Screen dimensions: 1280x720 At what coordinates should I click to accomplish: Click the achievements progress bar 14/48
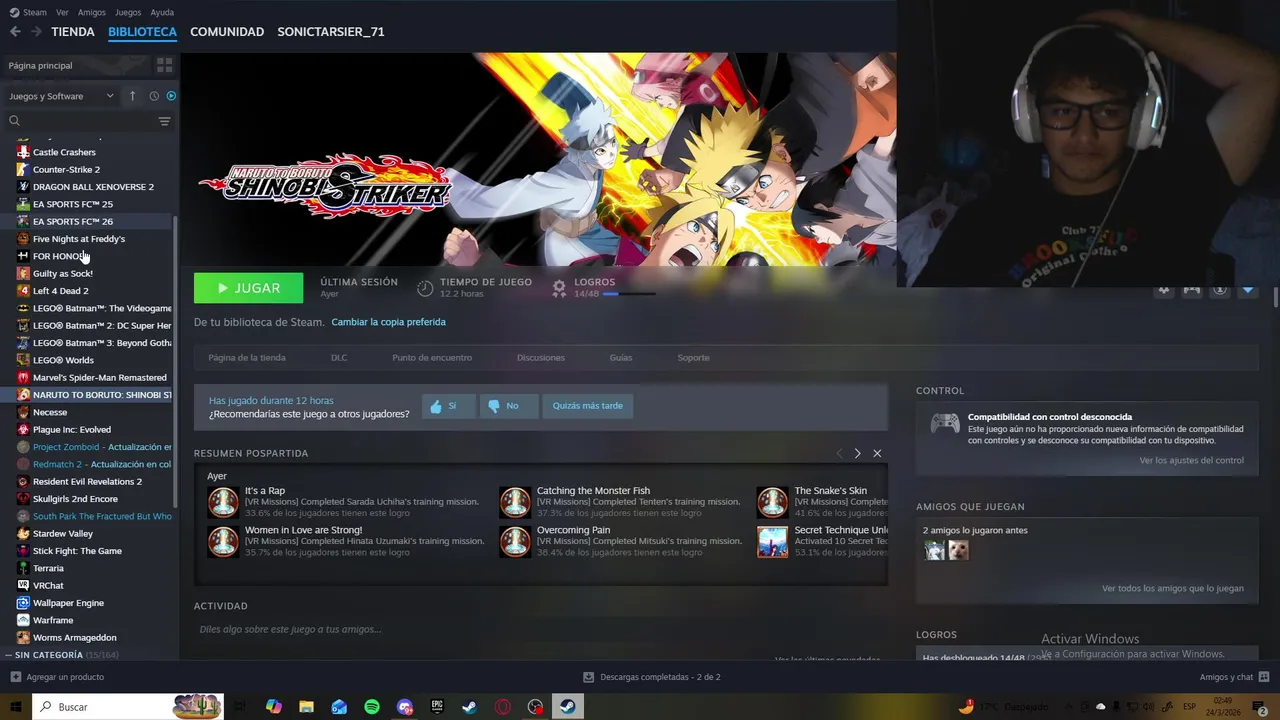[629, 294]
